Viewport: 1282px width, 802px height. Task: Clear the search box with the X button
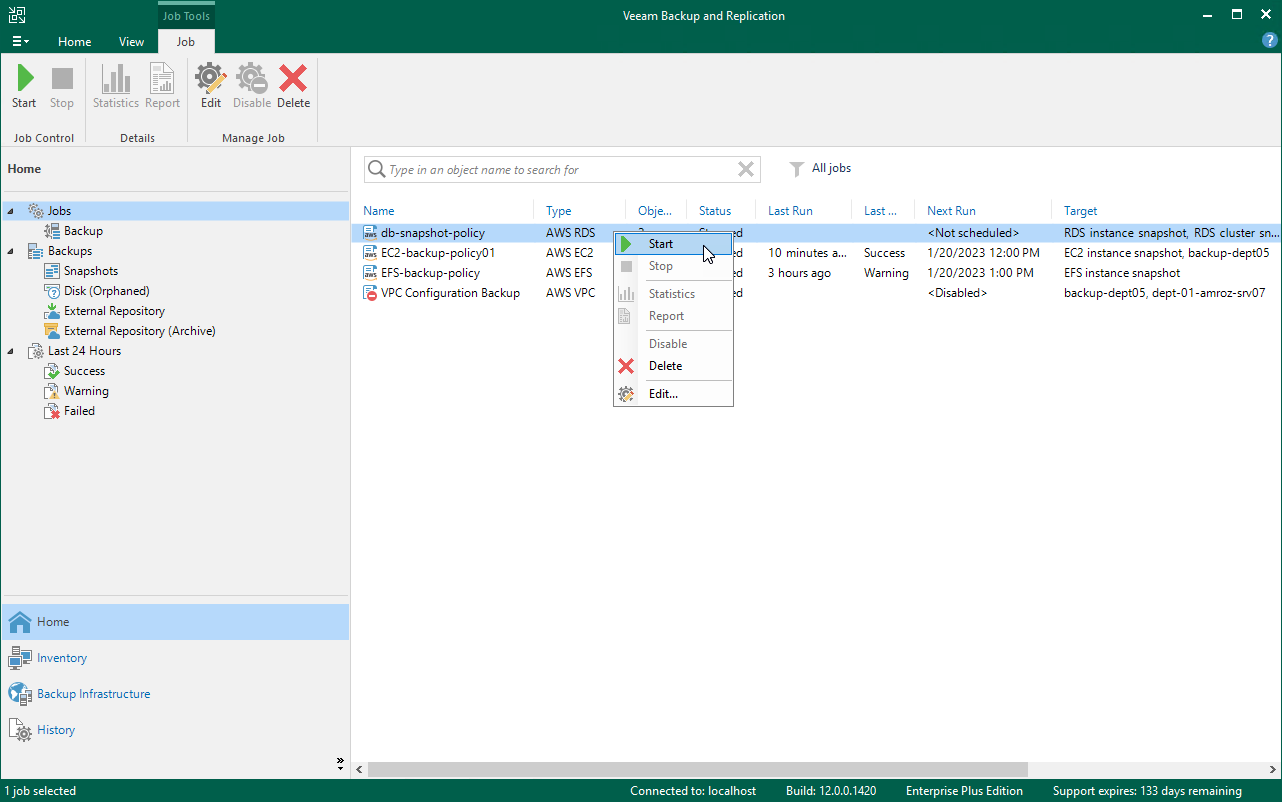[745, 169]
